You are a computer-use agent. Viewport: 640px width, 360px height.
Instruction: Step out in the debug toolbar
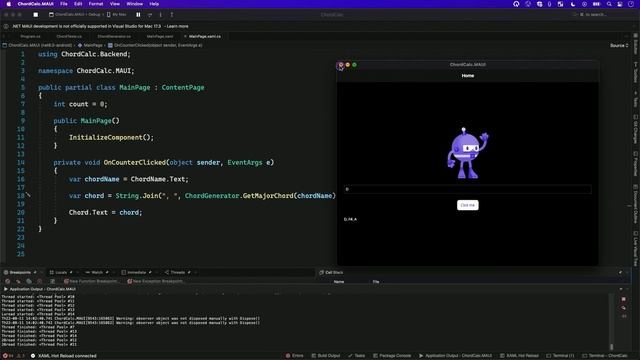[172, 15]
